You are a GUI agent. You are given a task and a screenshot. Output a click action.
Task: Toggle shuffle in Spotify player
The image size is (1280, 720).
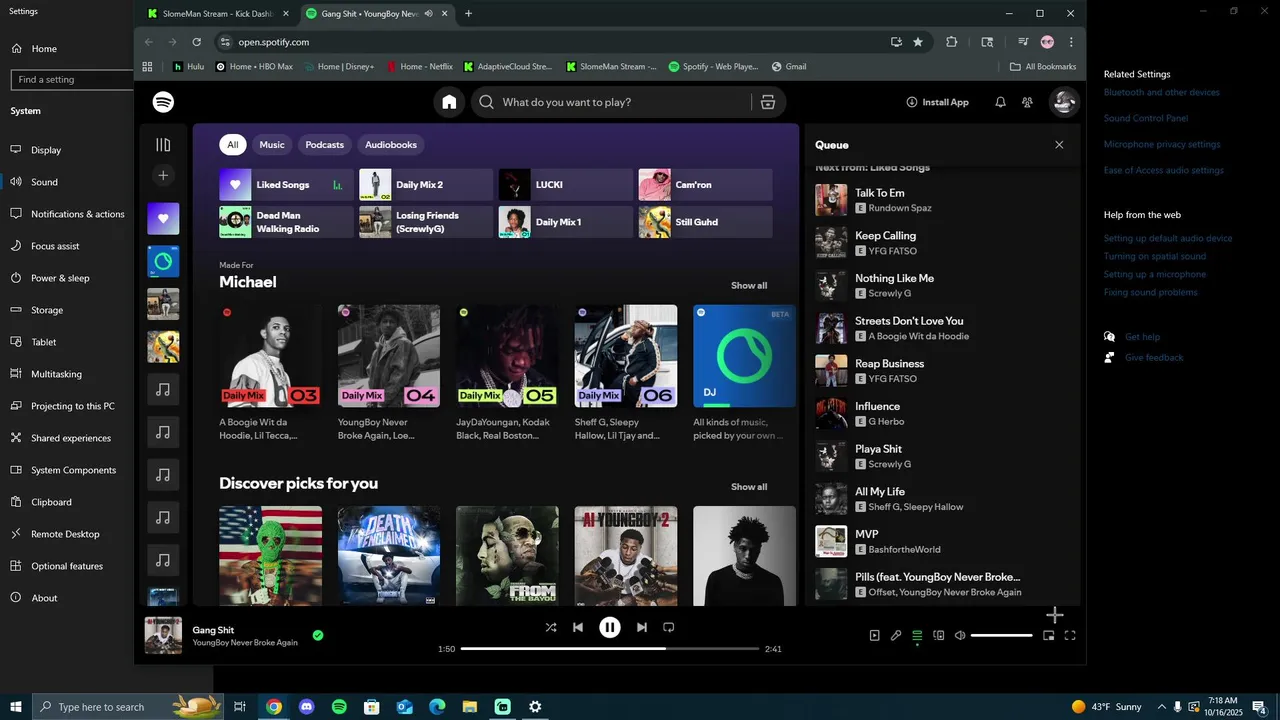[550, 628]
